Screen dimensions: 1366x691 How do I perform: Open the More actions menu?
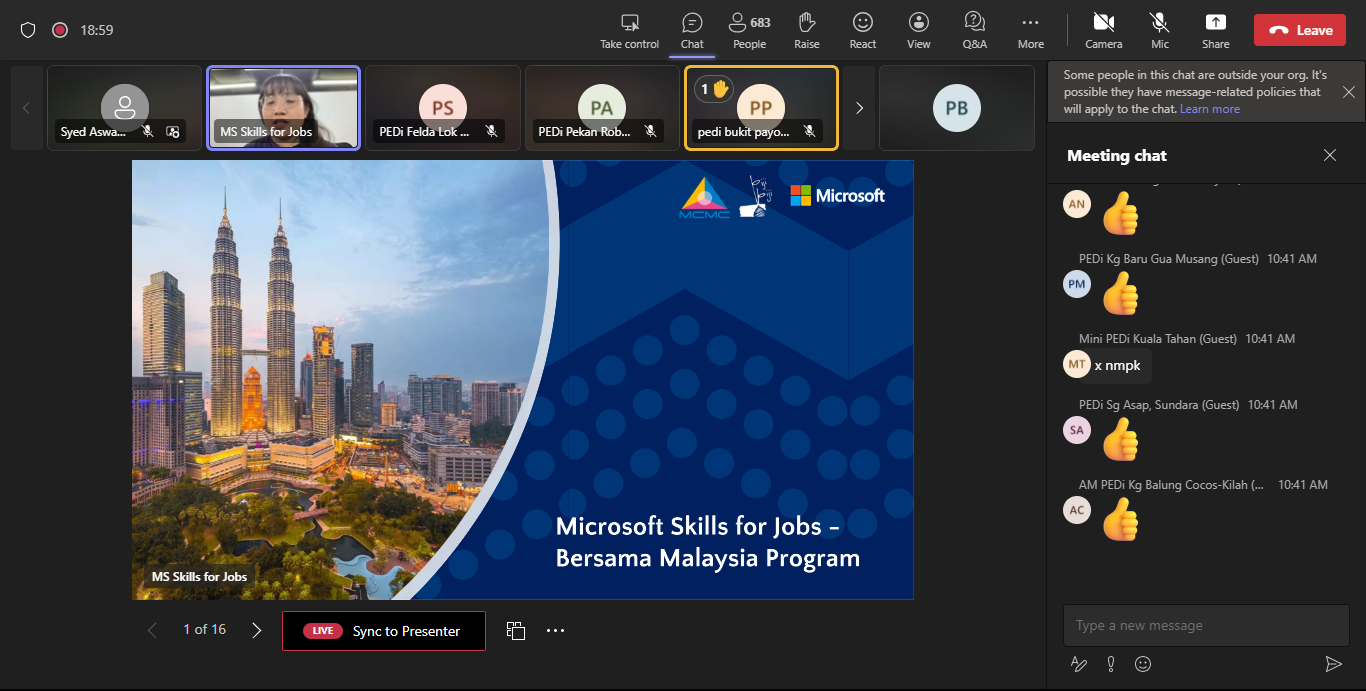click(1031, 31)
